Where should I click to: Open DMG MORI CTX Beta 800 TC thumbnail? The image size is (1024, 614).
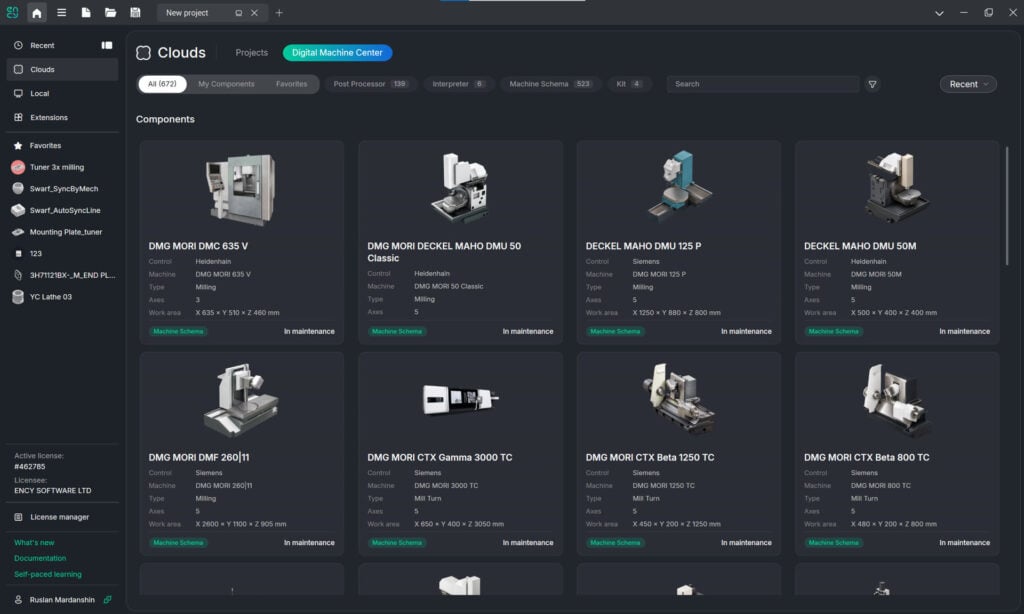pos(897,400)
